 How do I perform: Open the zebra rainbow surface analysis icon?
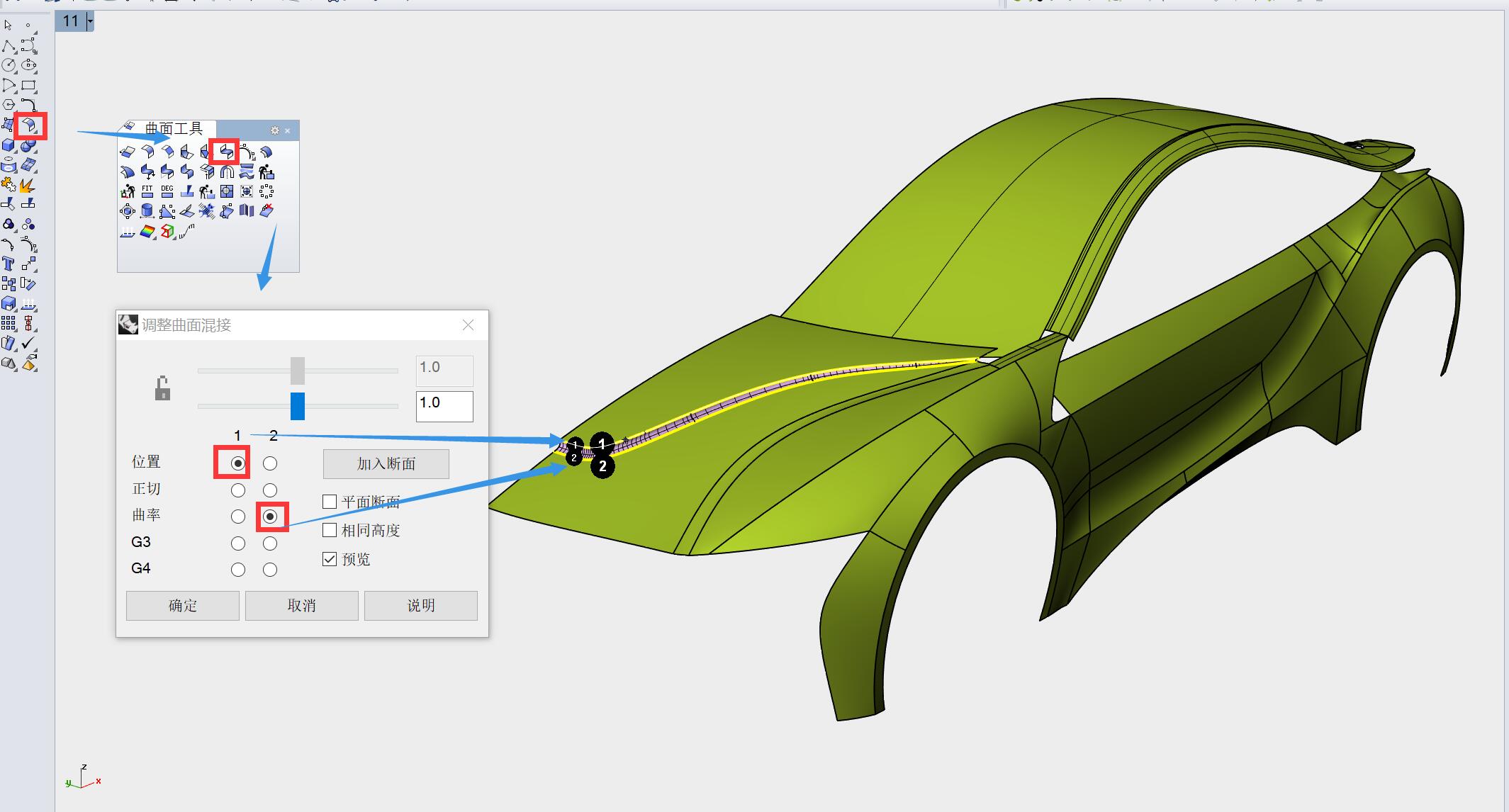147,232
